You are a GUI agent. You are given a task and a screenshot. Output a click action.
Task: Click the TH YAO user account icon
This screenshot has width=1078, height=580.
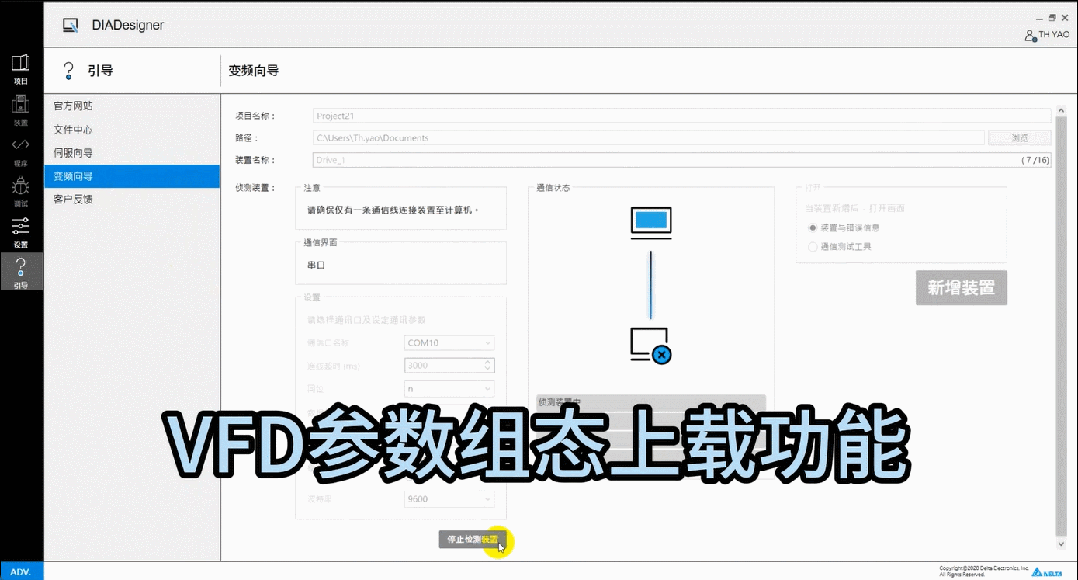(1030, 35)
